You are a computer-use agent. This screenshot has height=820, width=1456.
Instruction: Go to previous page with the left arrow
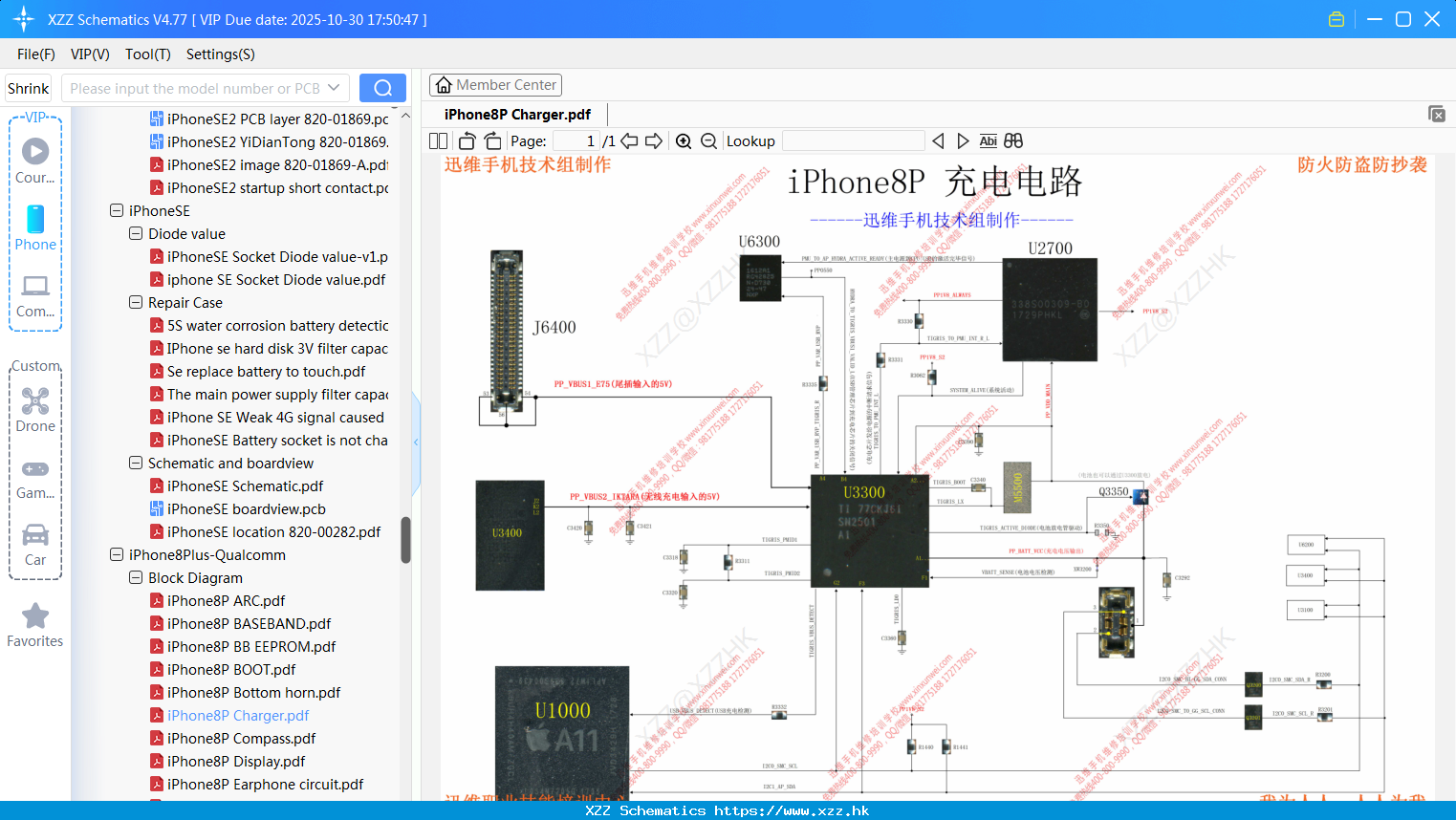coord(629,140)
